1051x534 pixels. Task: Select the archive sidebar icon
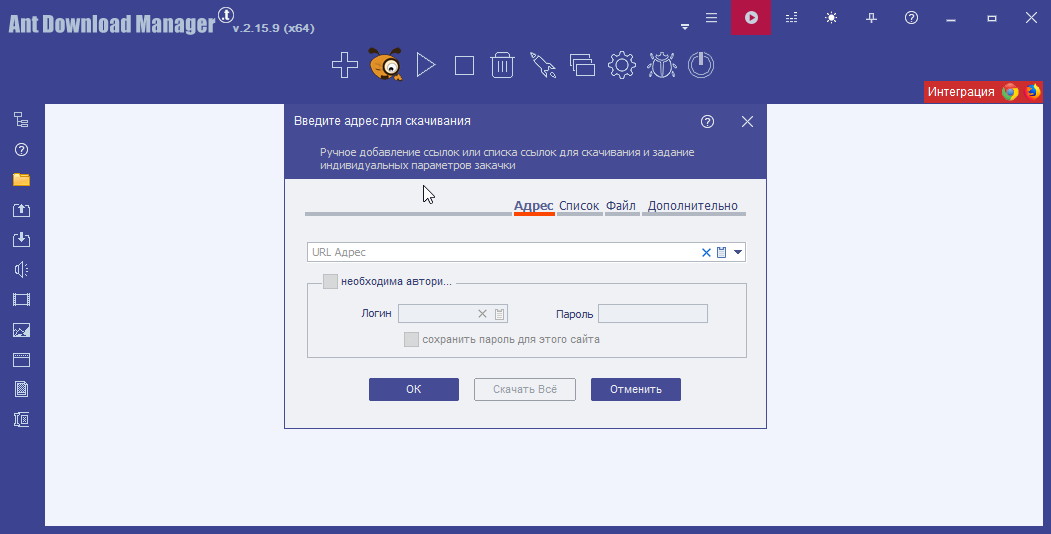pyautogui.click(x=21, y=419)
